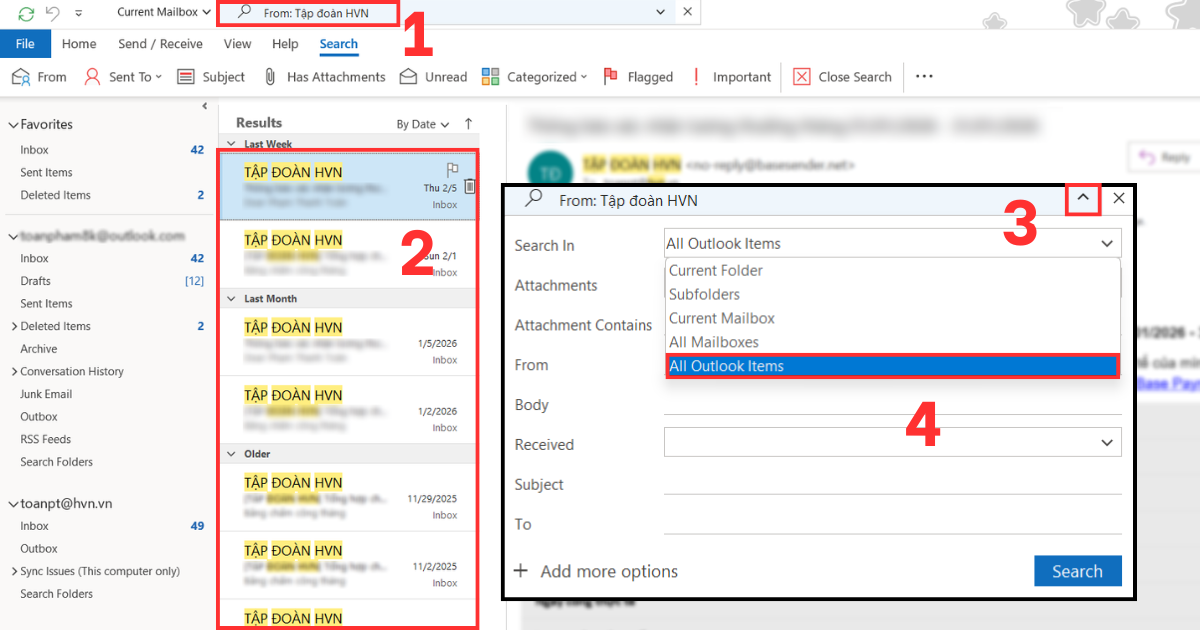Open the Received date dropdown
Viewport: 1200px width, 630px height.
point(1106,442)
